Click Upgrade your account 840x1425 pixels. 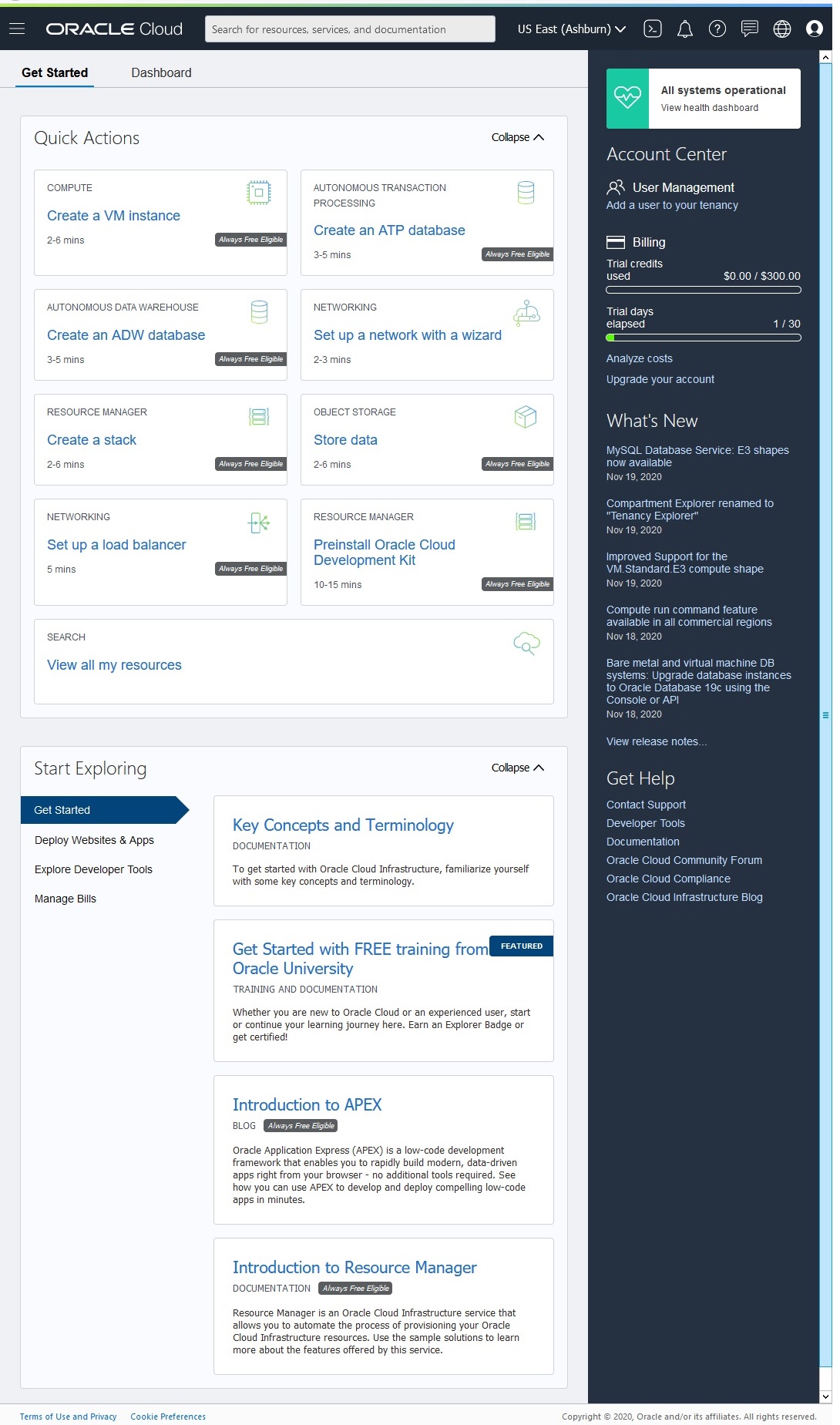[x=660, y=379]
